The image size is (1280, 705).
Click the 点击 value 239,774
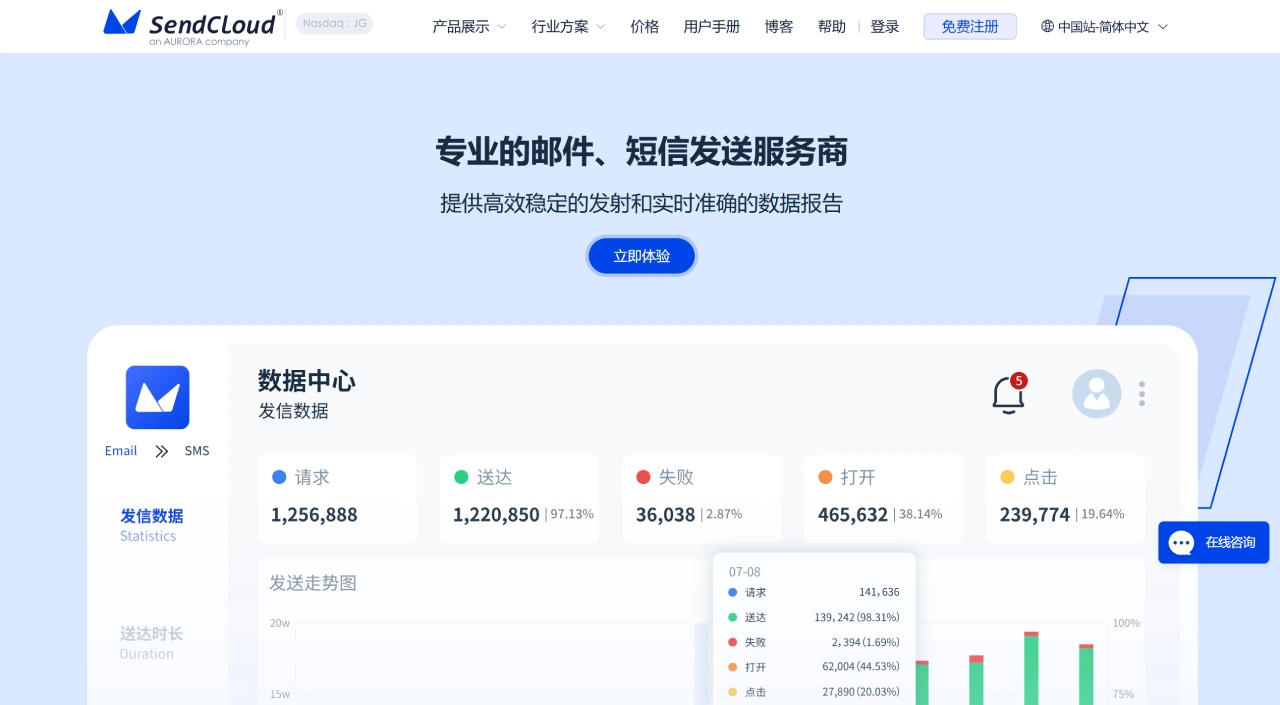pos(1035,514)
